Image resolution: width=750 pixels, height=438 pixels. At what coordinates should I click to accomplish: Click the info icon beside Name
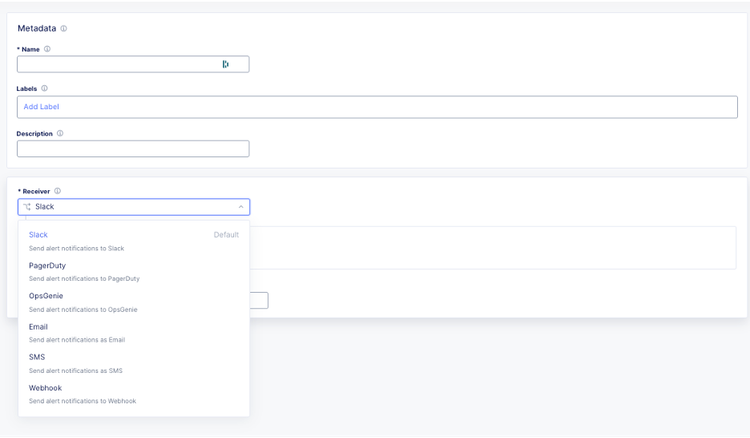click(47, 49)
